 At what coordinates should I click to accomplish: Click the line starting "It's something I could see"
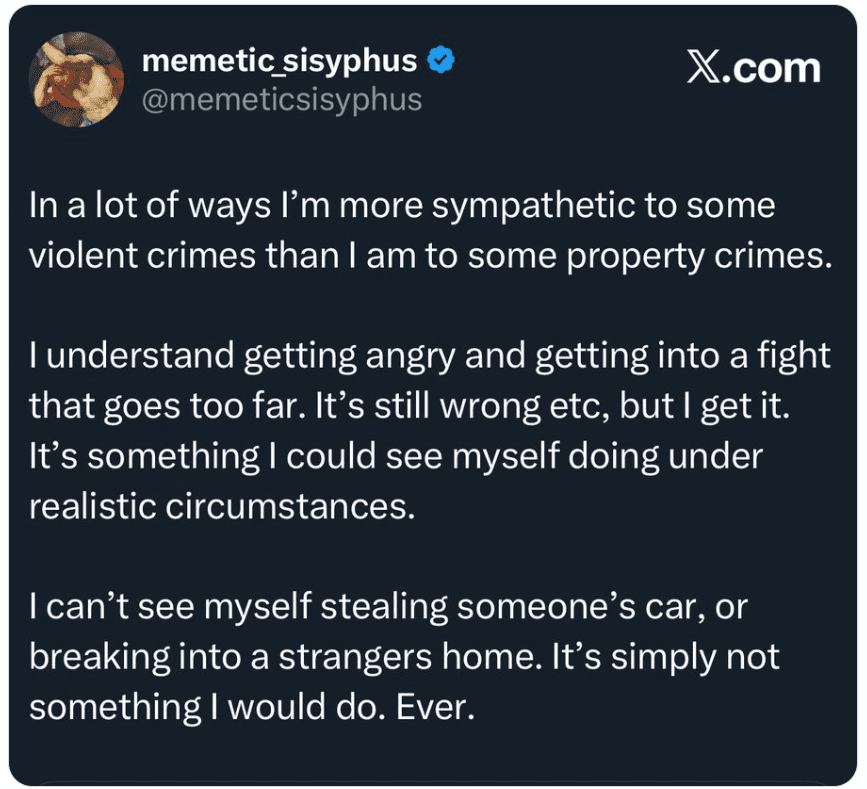coord(395,456)
